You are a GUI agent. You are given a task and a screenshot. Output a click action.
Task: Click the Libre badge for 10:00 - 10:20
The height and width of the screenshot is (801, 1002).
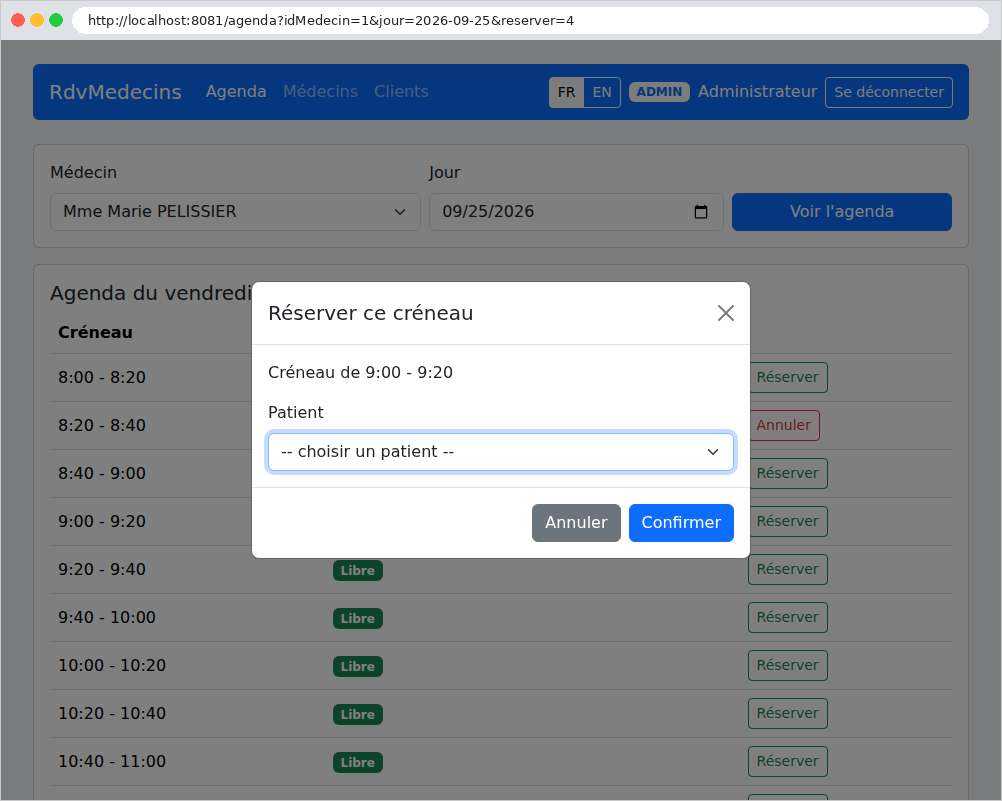(x=357, y=666)
